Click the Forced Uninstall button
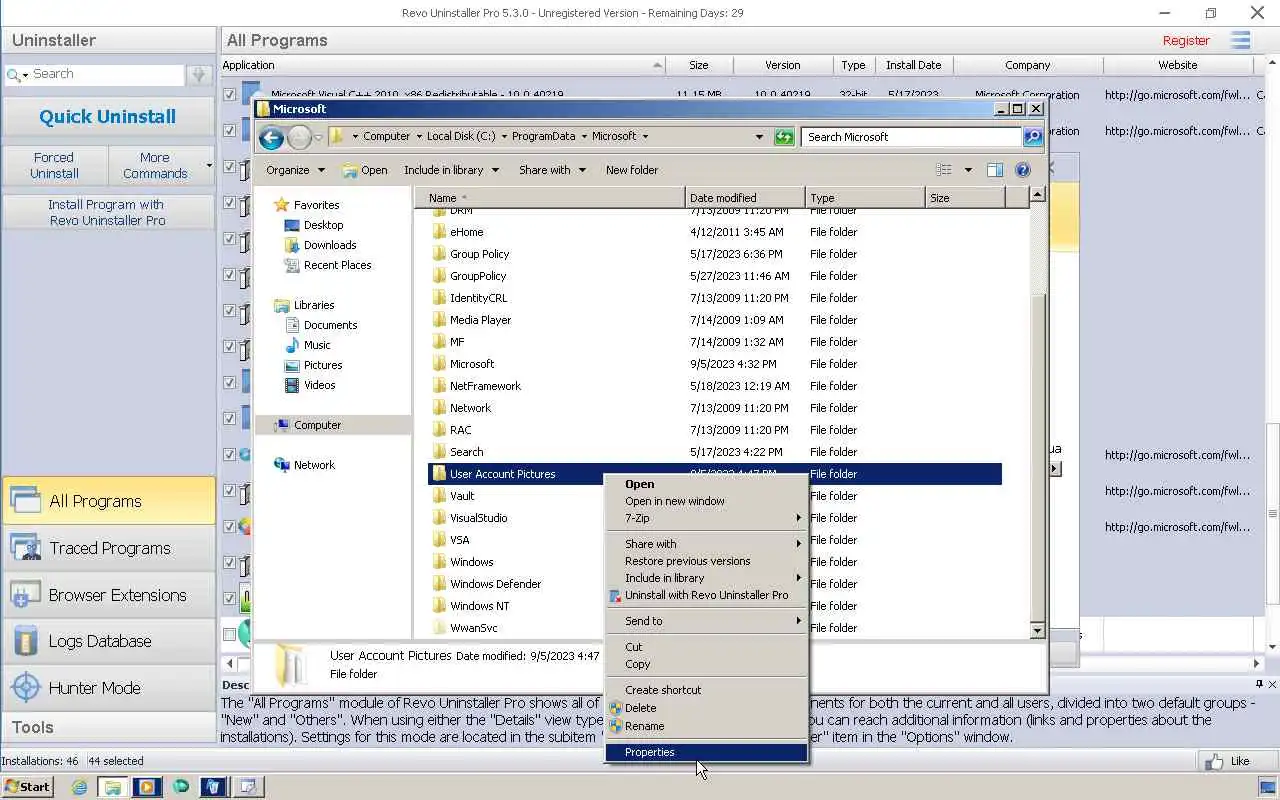 (x=54, y=166)
